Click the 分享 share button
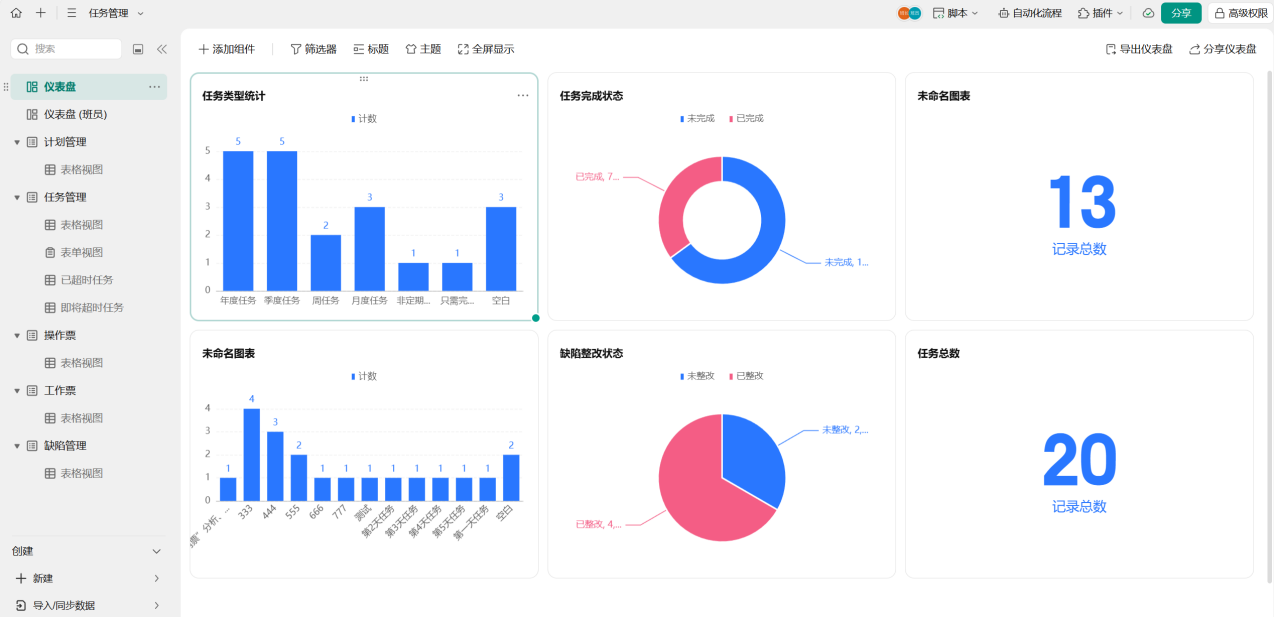This screenshot has width=1274, height=617. tap(1180, 14)
